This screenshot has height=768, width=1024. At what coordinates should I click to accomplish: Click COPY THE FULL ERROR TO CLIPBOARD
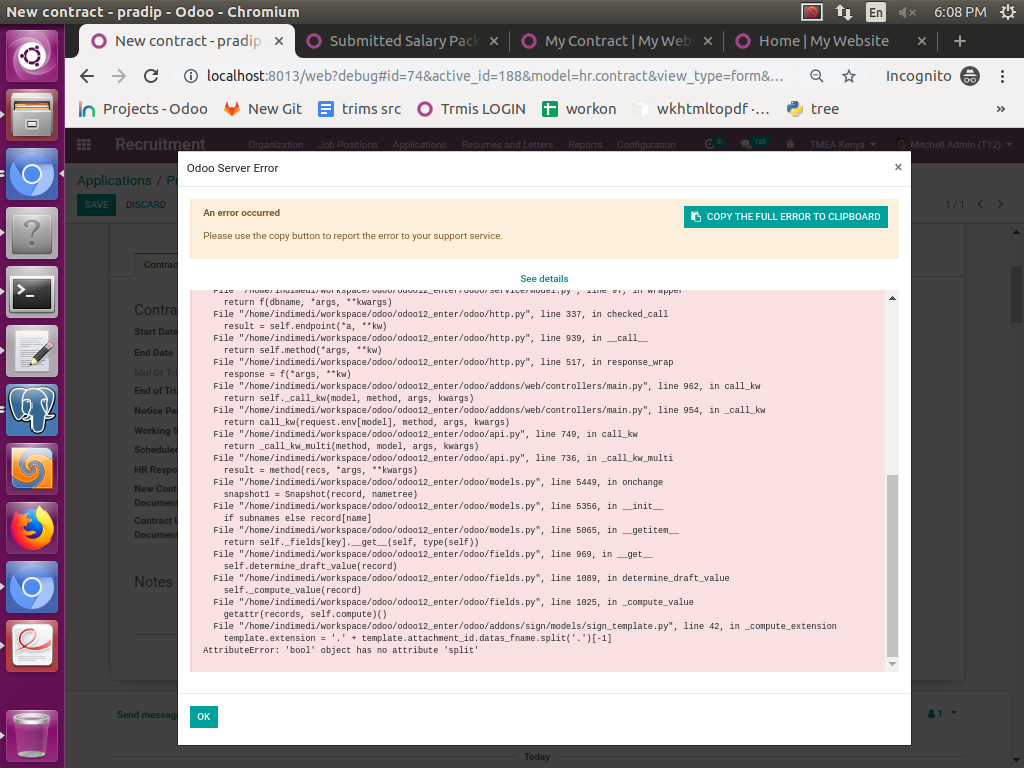click(x=785, y=216)
